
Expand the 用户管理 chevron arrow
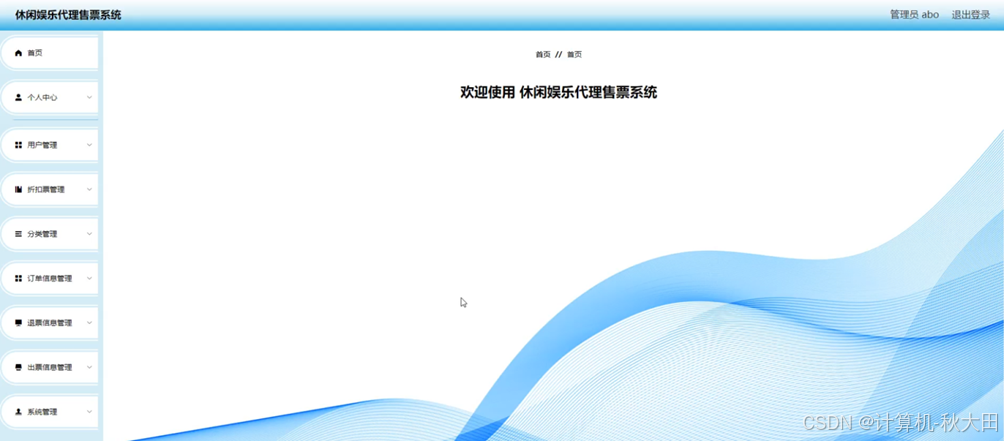click(x=89, y=145)
